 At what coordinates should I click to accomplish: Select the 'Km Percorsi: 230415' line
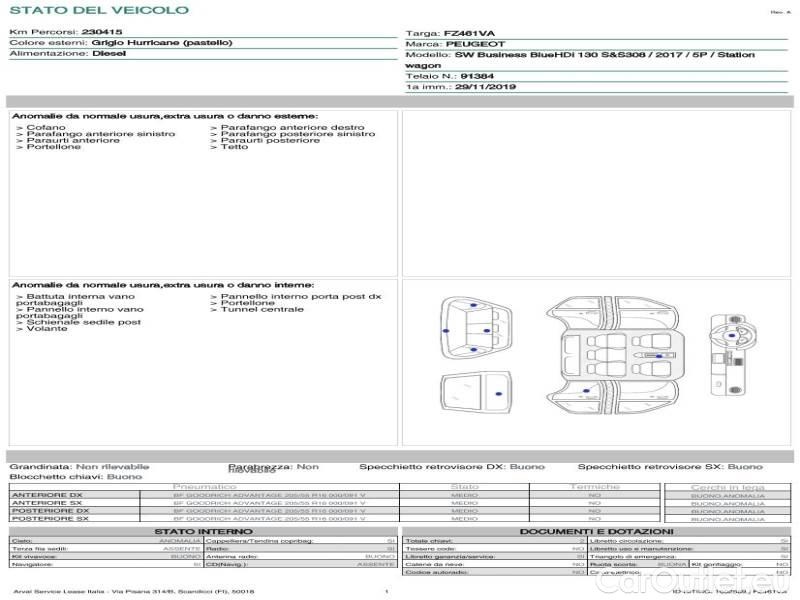[x=66, y=32]
